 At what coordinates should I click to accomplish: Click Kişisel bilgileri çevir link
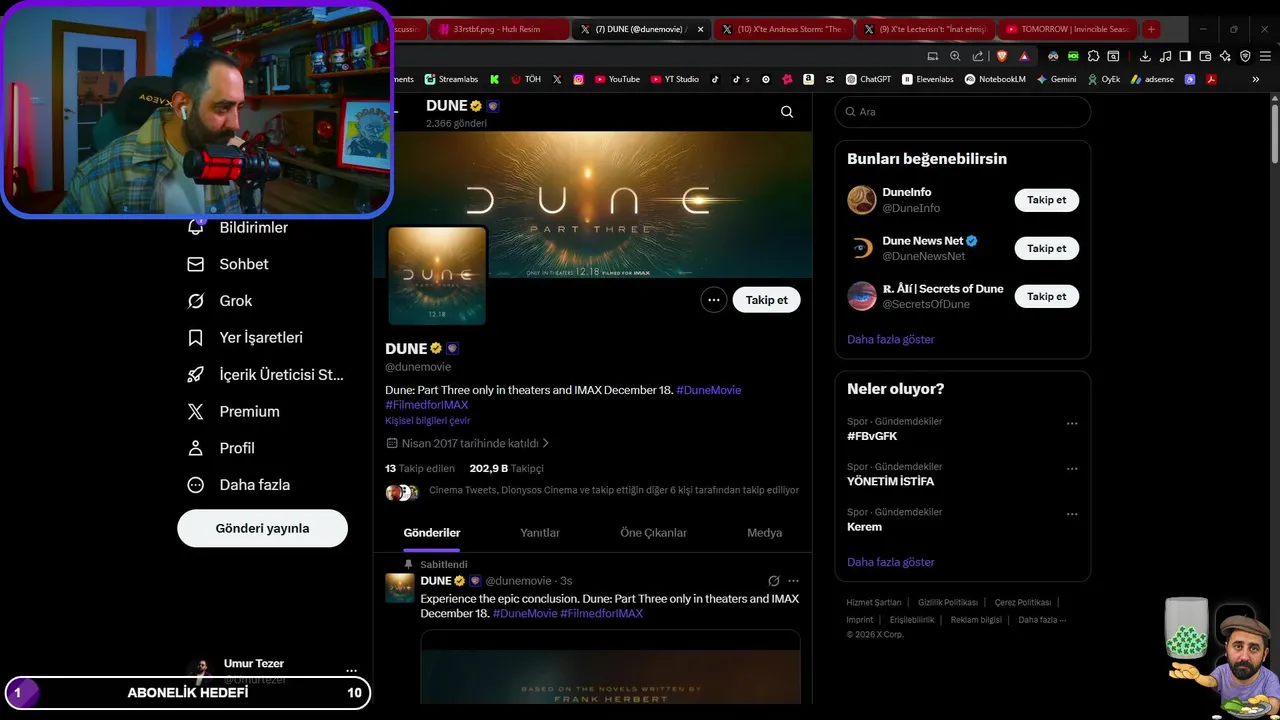pos(428,421)
